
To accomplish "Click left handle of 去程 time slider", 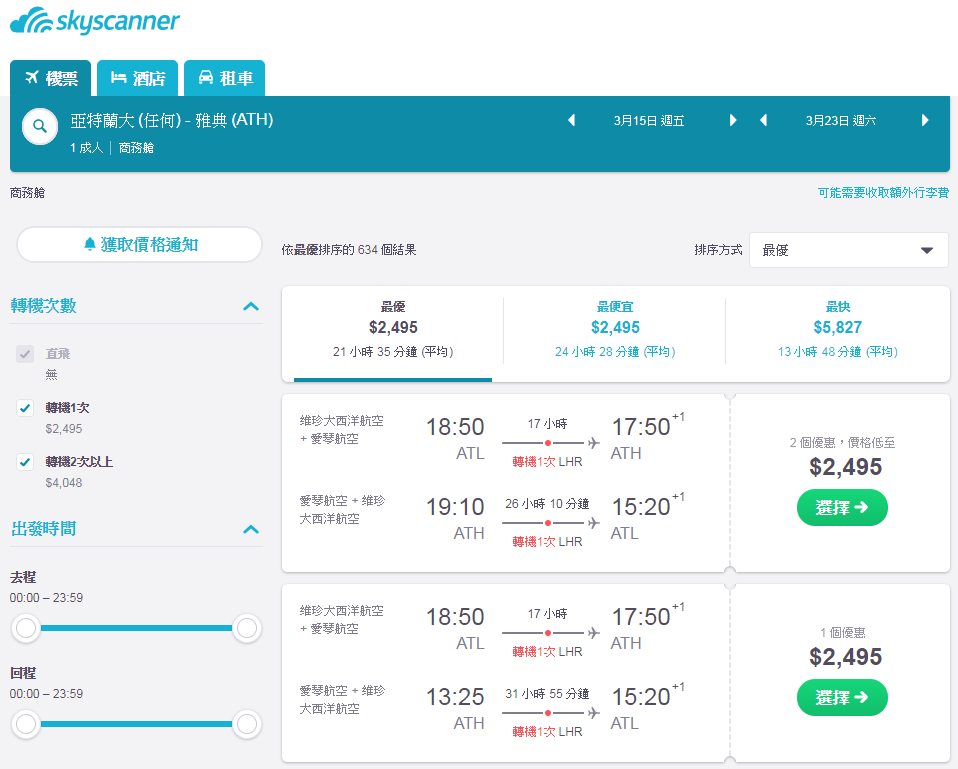I will coord(26,628).
